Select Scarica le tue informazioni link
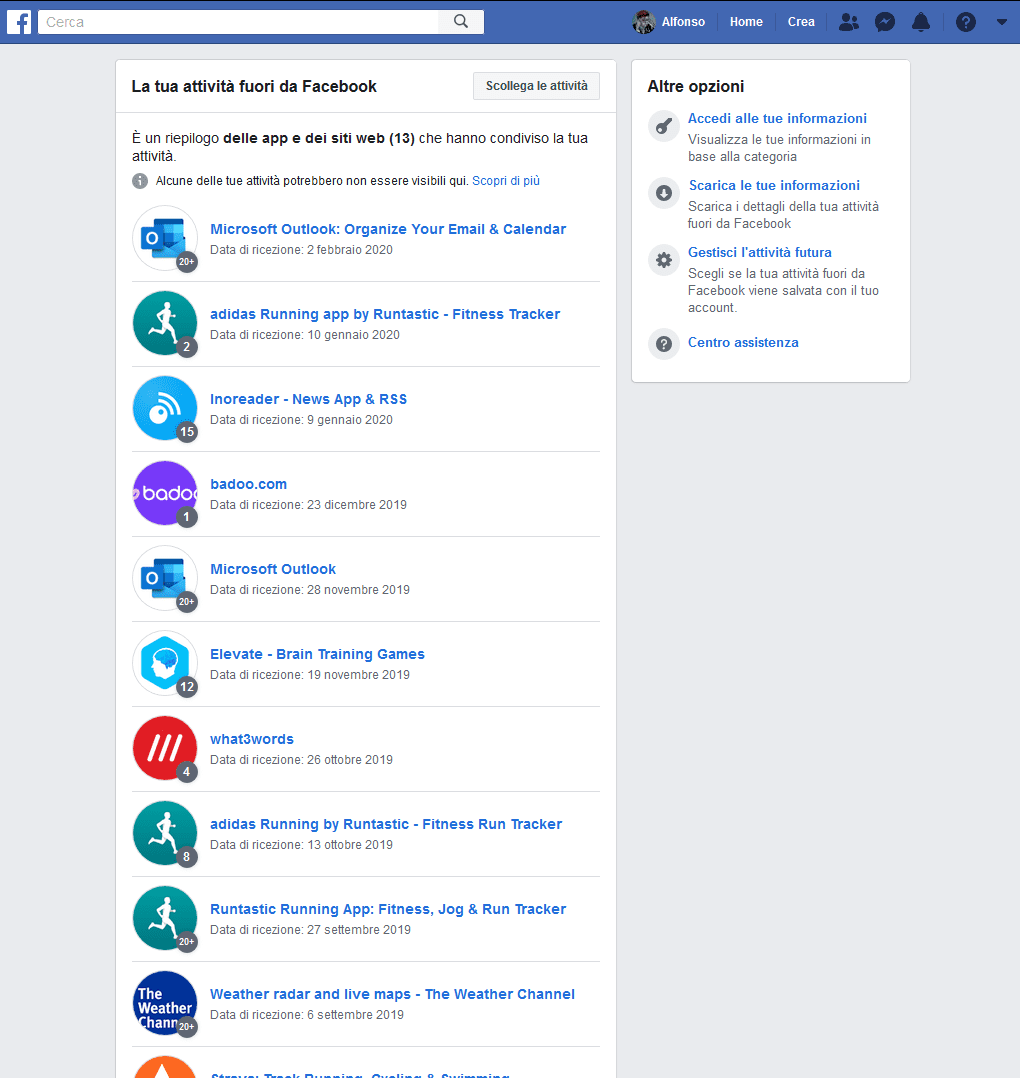This screenshot has height=1078, width=1020. pyautogui.click(x=774, y=185)
